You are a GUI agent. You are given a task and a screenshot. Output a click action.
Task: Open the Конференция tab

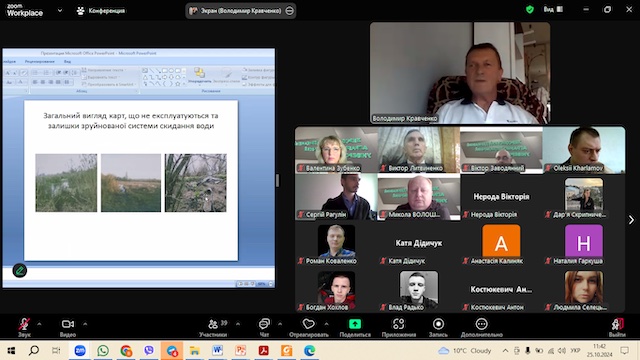pos(101,11)
